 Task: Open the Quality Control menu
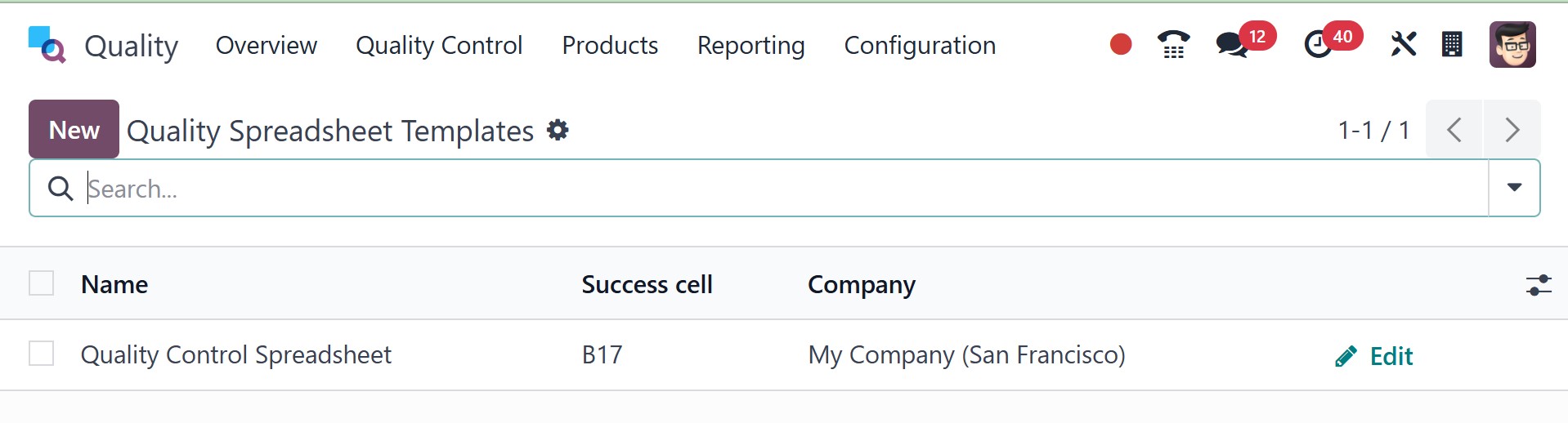tap(439, 46)
